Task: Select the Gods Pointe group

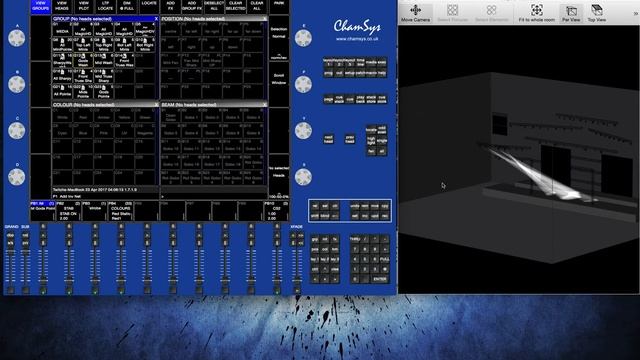Action: (104, 92)
